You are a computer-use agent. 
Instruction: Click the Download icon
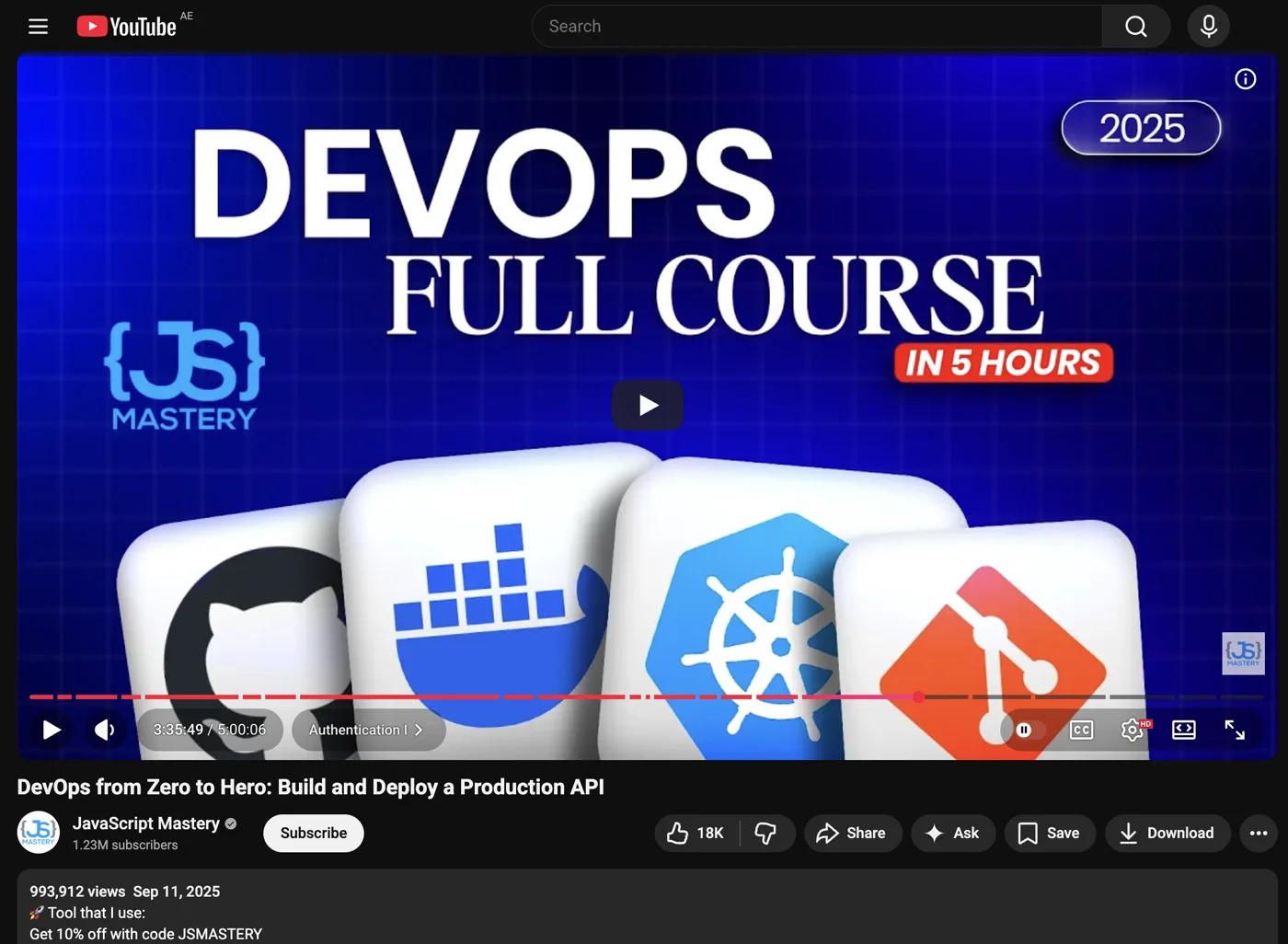point(1127,833)
